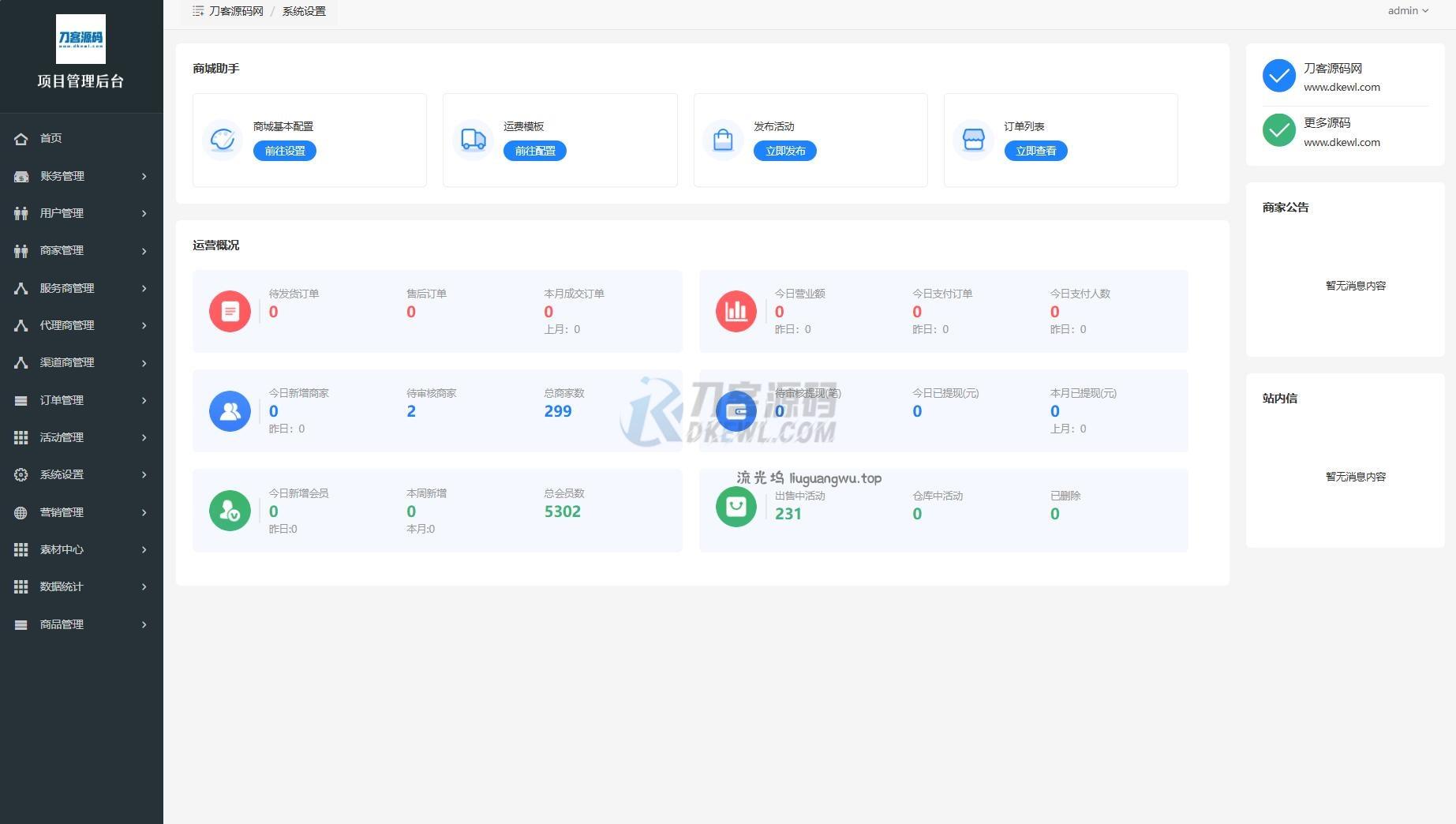This screenshot has width=1456, height=824.
Task: Click the blue wallet withdrawal icon
Action: 735,411
